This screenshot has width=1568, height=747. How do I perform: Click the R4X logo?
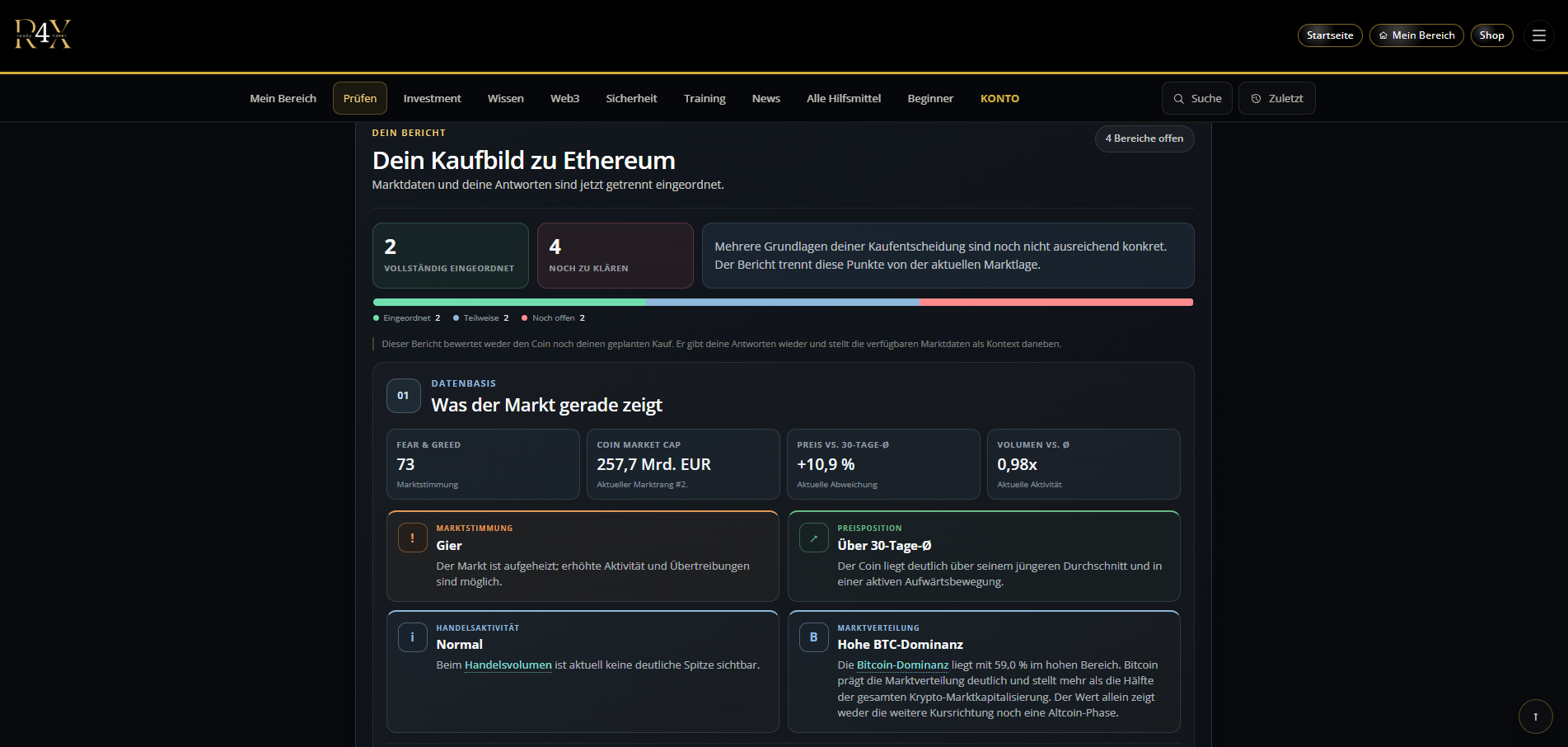(x=43, y=35)
